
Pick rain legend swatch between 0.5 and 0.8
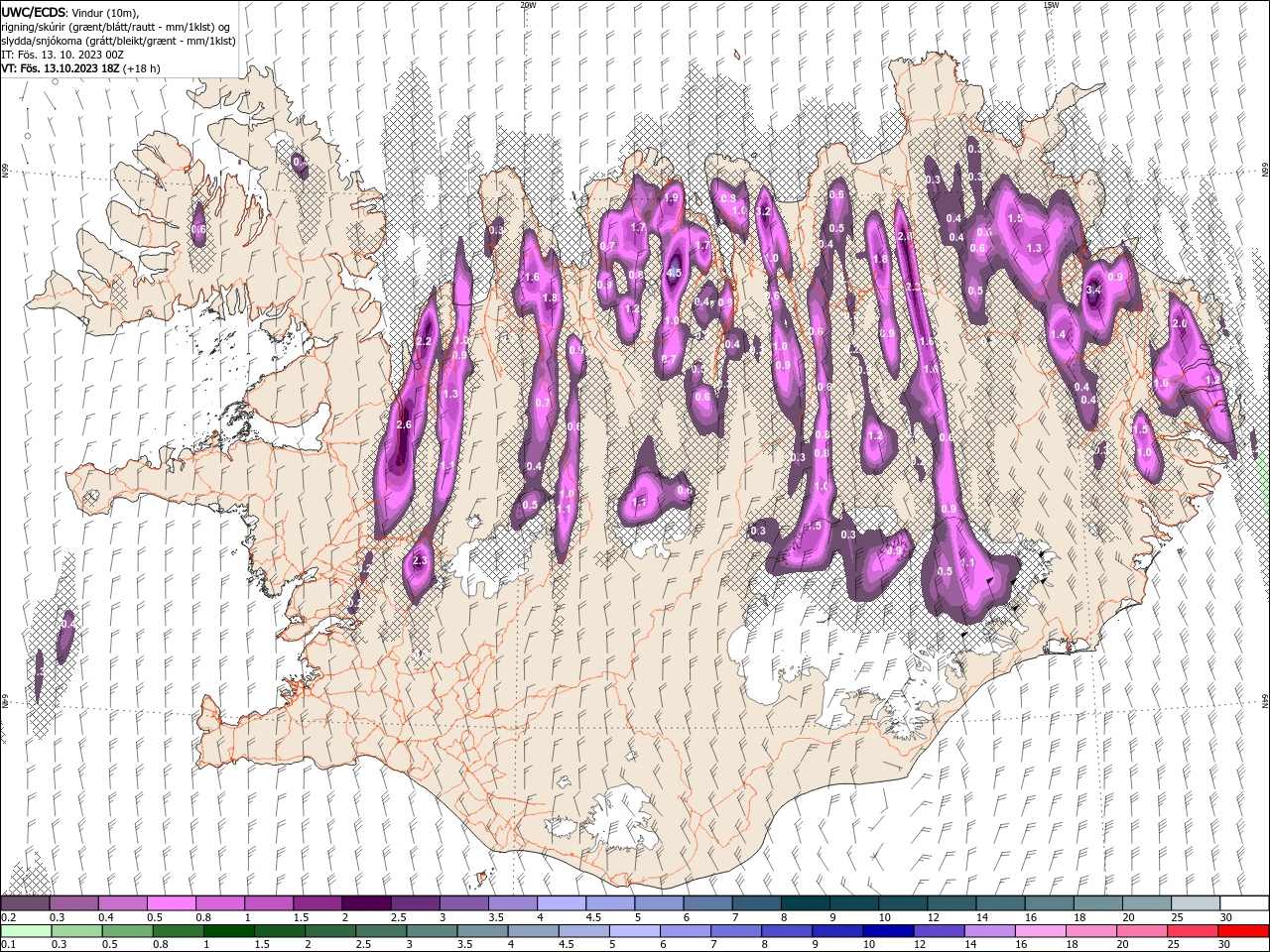127,931
